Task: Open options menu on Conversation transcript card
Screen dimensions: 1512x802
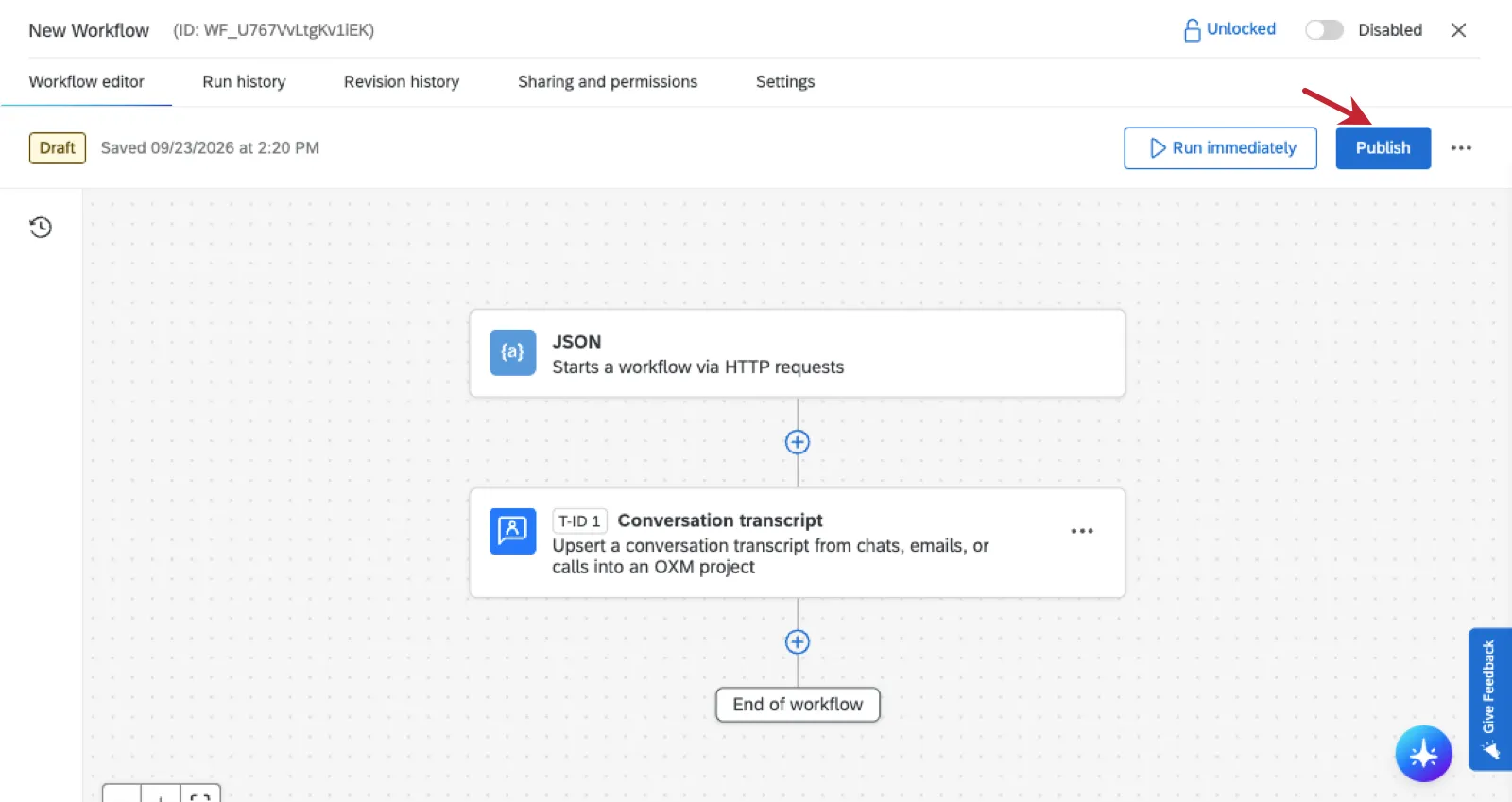Action: [x=1082, y=531]
